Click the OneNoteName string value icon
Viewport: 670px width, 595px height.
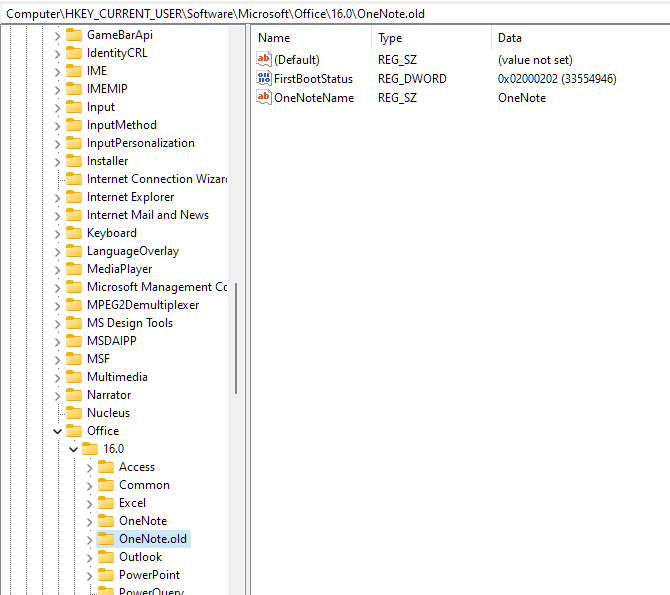264,97
